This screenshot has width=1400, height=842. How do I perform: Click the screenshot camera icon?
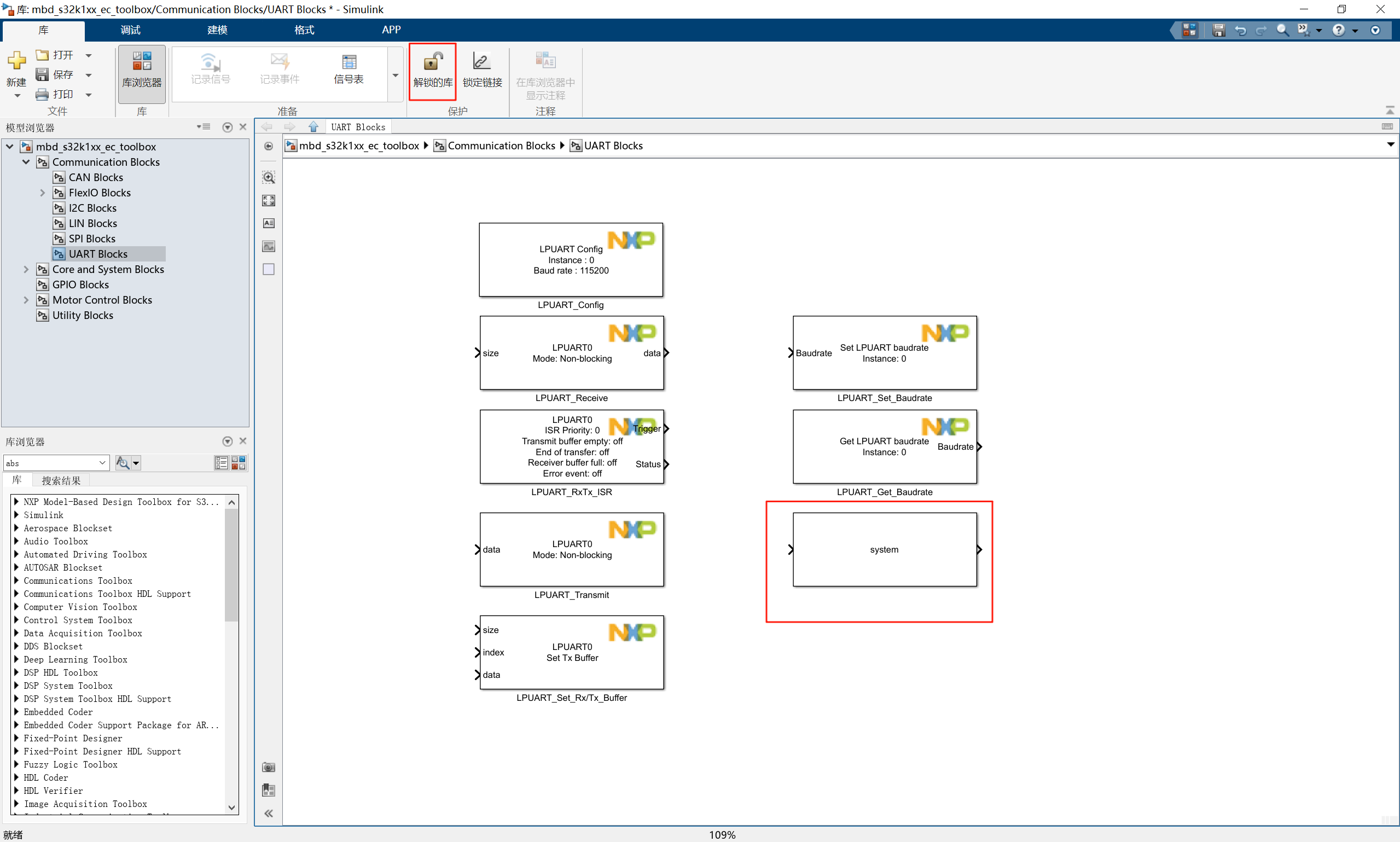[269, 767]
